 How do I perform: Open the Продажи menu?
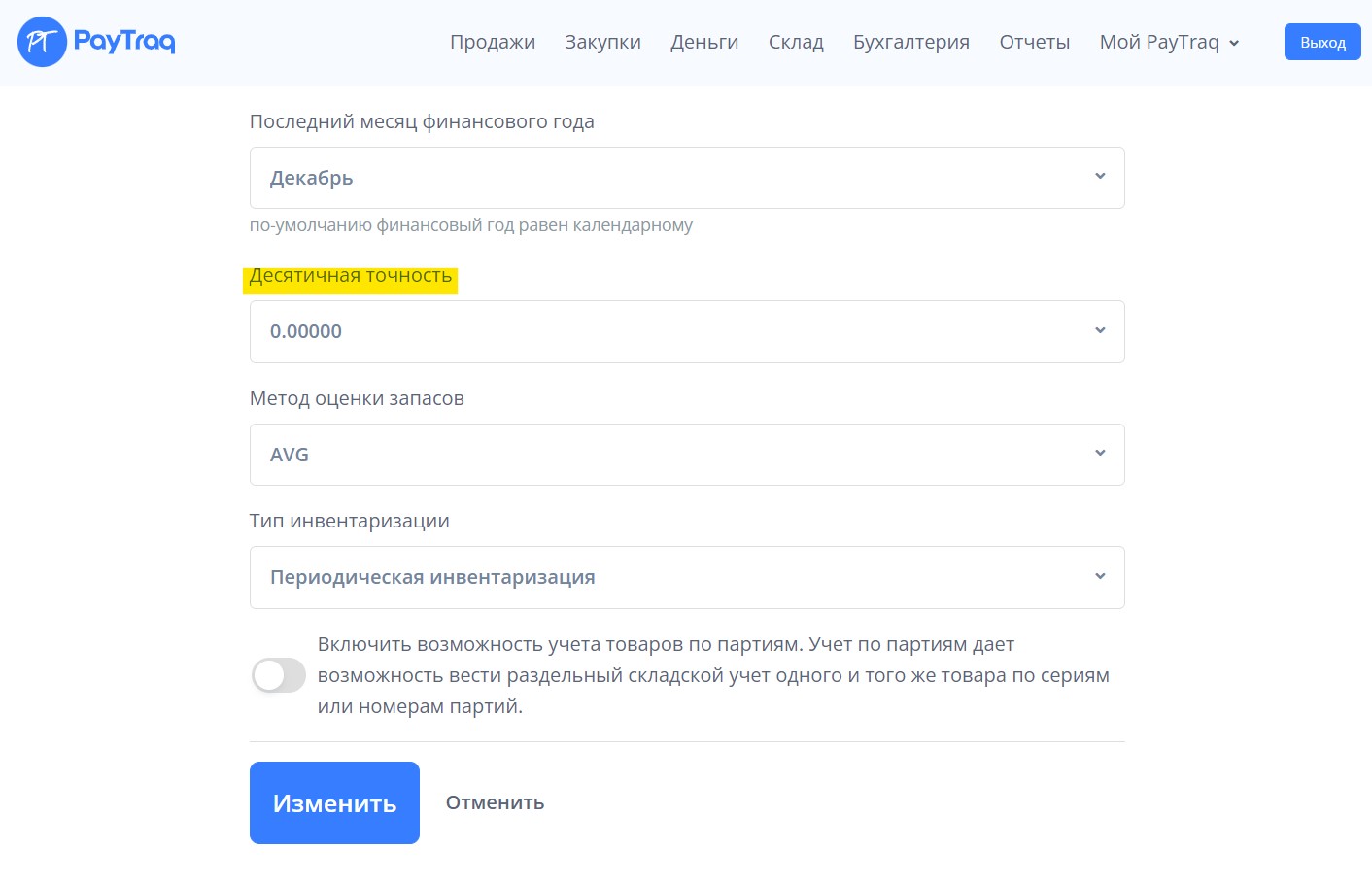(493, 42)
